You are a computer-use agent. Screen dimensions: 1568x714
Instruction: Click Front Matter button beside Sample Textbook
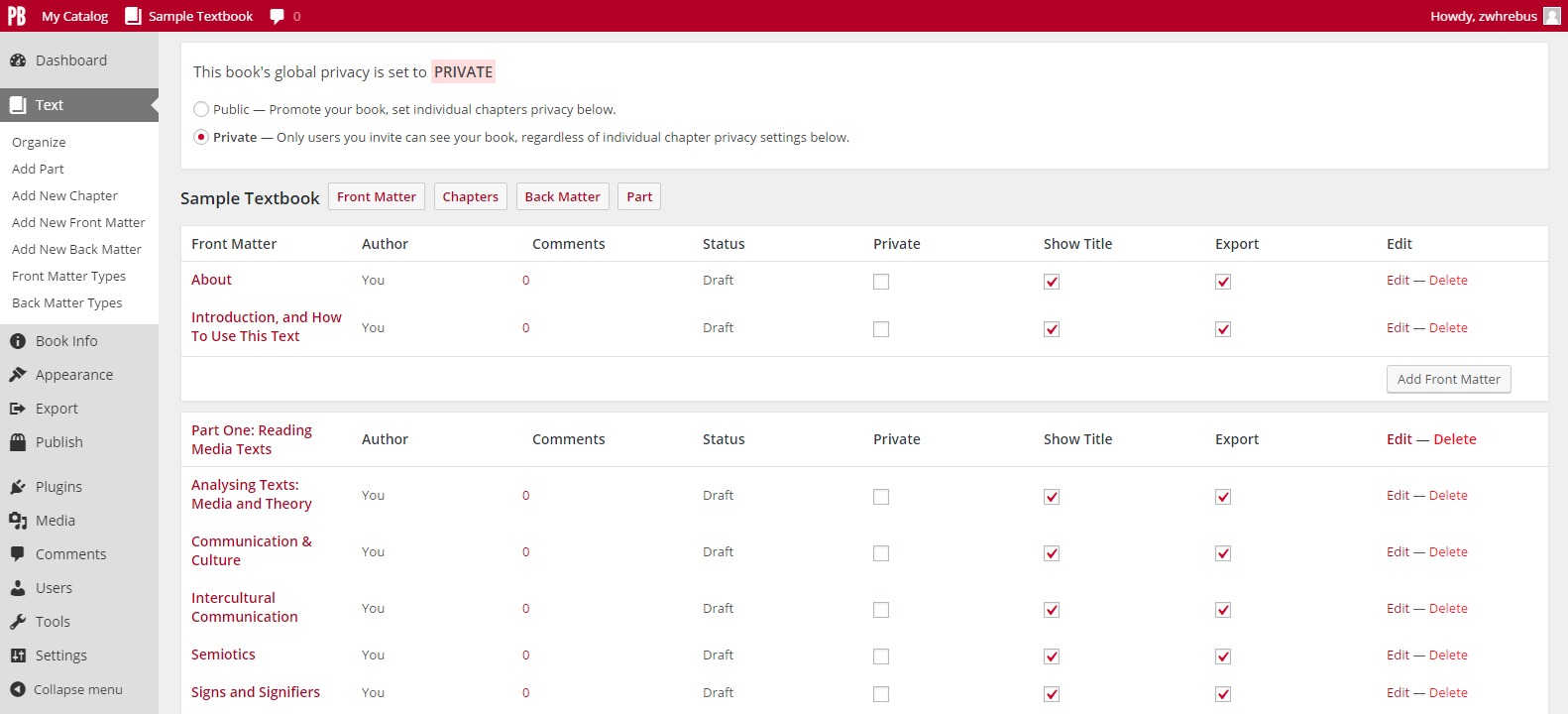click(x=377, y=196)
